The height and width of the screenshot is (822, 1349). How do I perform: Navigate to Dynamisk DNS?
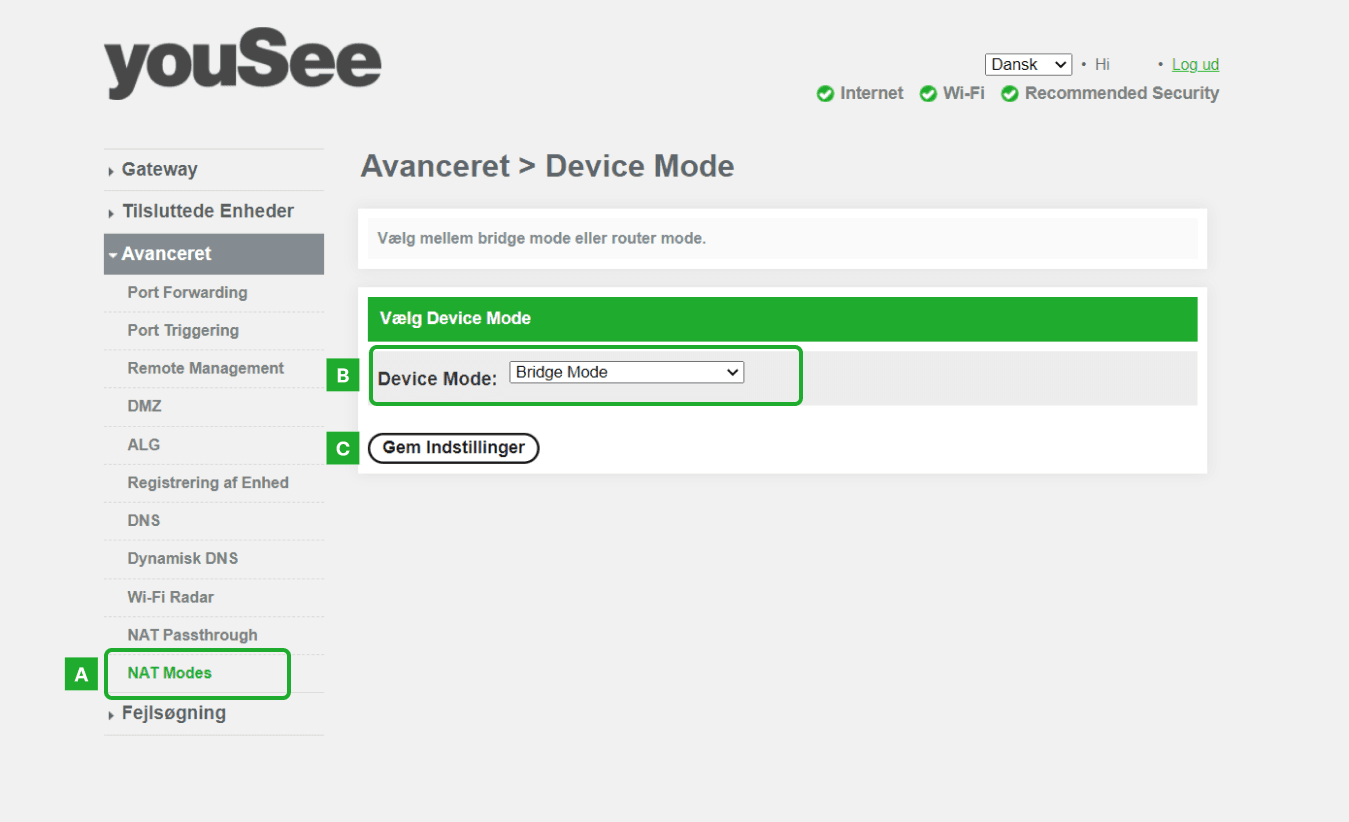pos(182,559)
